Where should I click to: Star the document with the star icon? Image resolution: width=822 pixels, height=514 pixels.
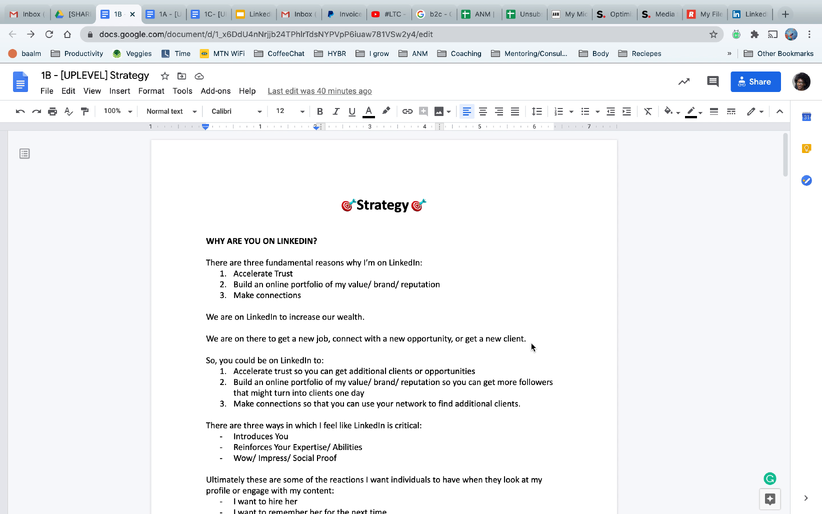[x=165, y=76]
